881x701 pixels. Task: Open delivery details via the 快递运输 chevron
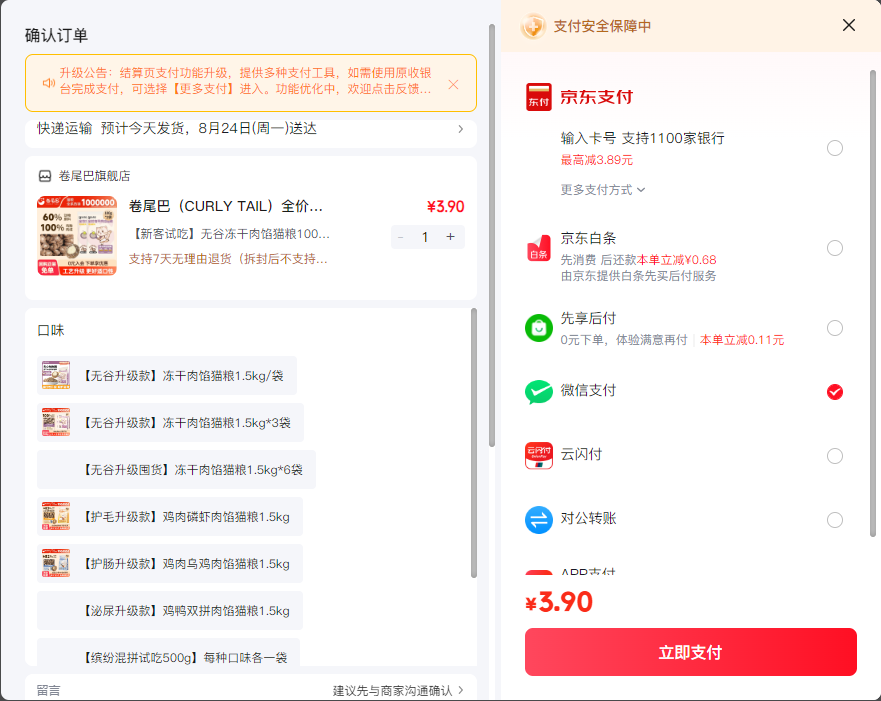coord(461,129)
